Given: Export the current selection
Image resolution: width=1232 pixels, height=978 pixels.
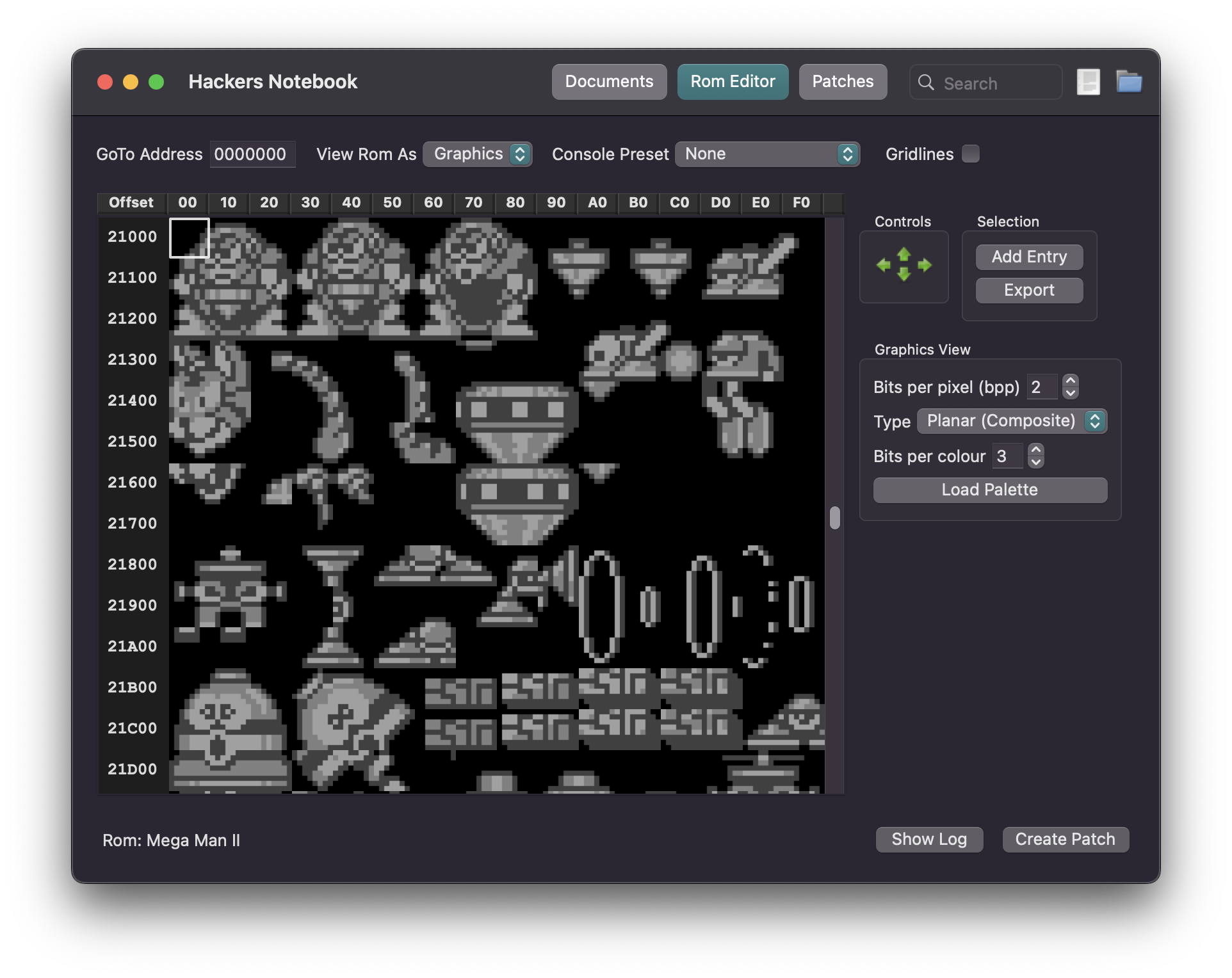Looking at the screenshot, I should tap(1028, 290).
